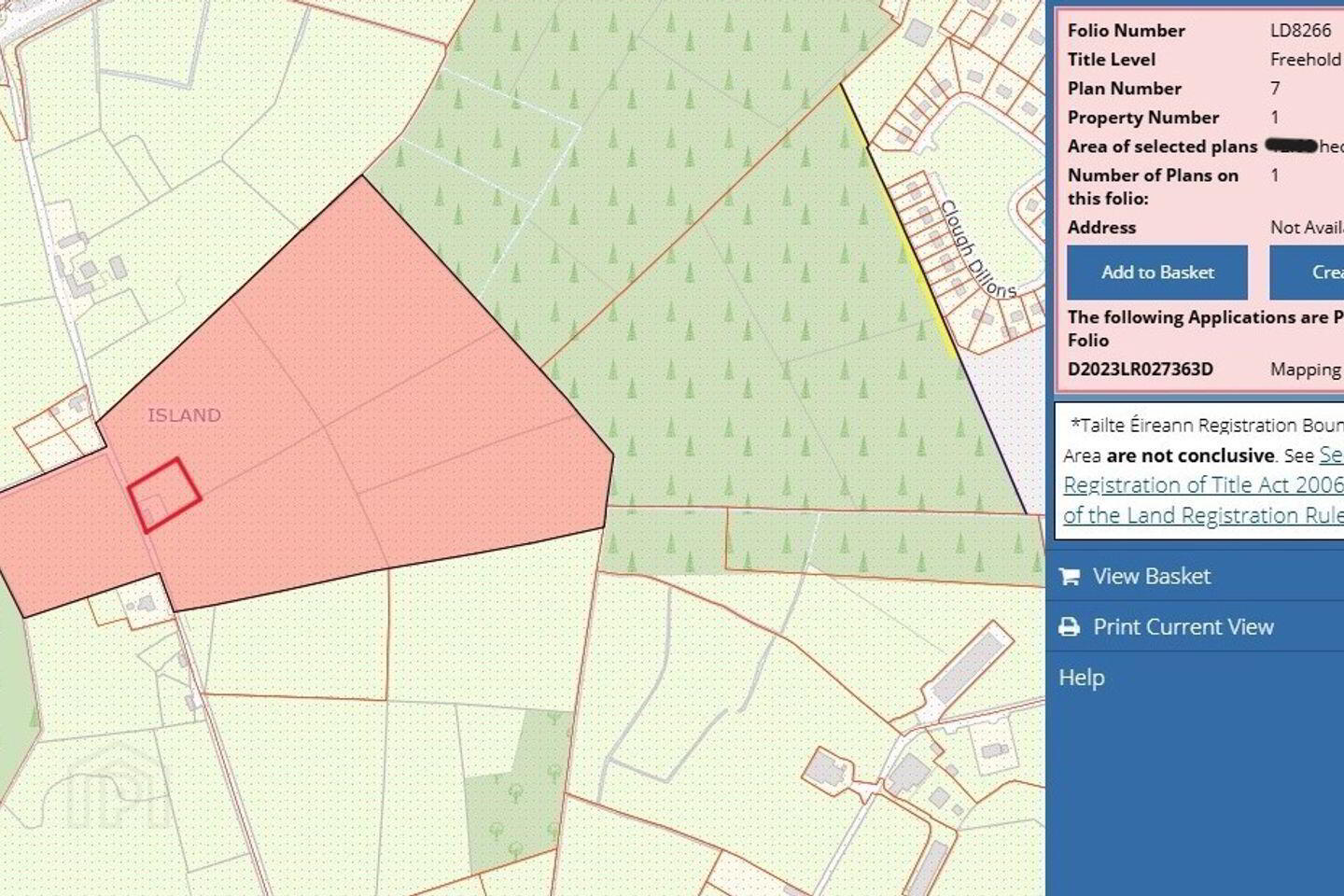
Task: Click the printer icon
Action: [1070, 627]
